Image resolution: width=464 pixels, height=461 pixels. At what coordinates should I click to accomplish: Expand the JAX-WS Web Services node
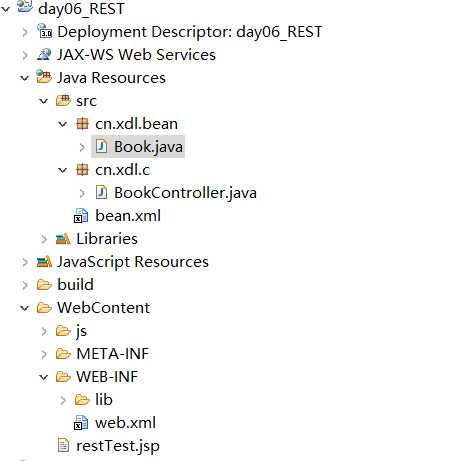click(25, 55)
